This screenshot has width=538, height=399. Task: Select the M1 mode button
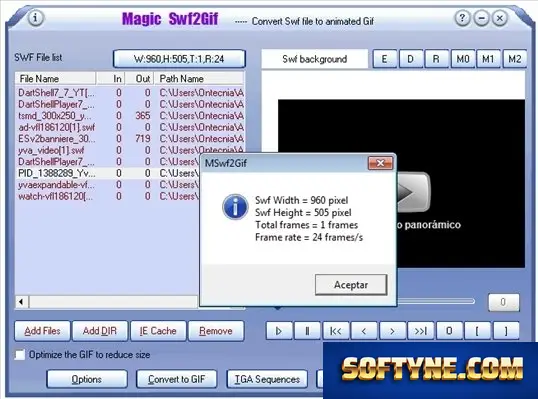coord(488,59)
